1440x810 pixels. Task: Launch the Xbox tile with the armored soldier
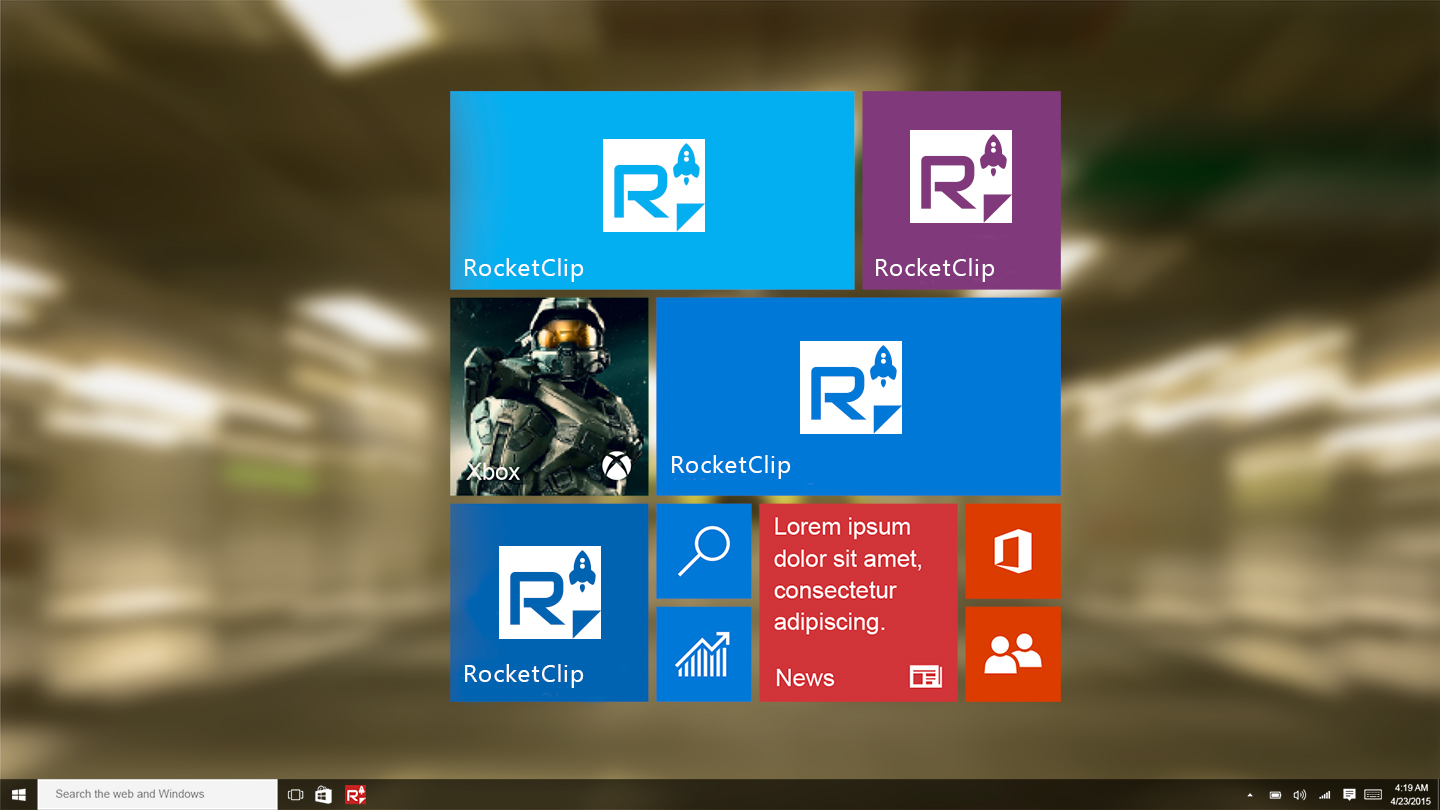click(549, 396)
